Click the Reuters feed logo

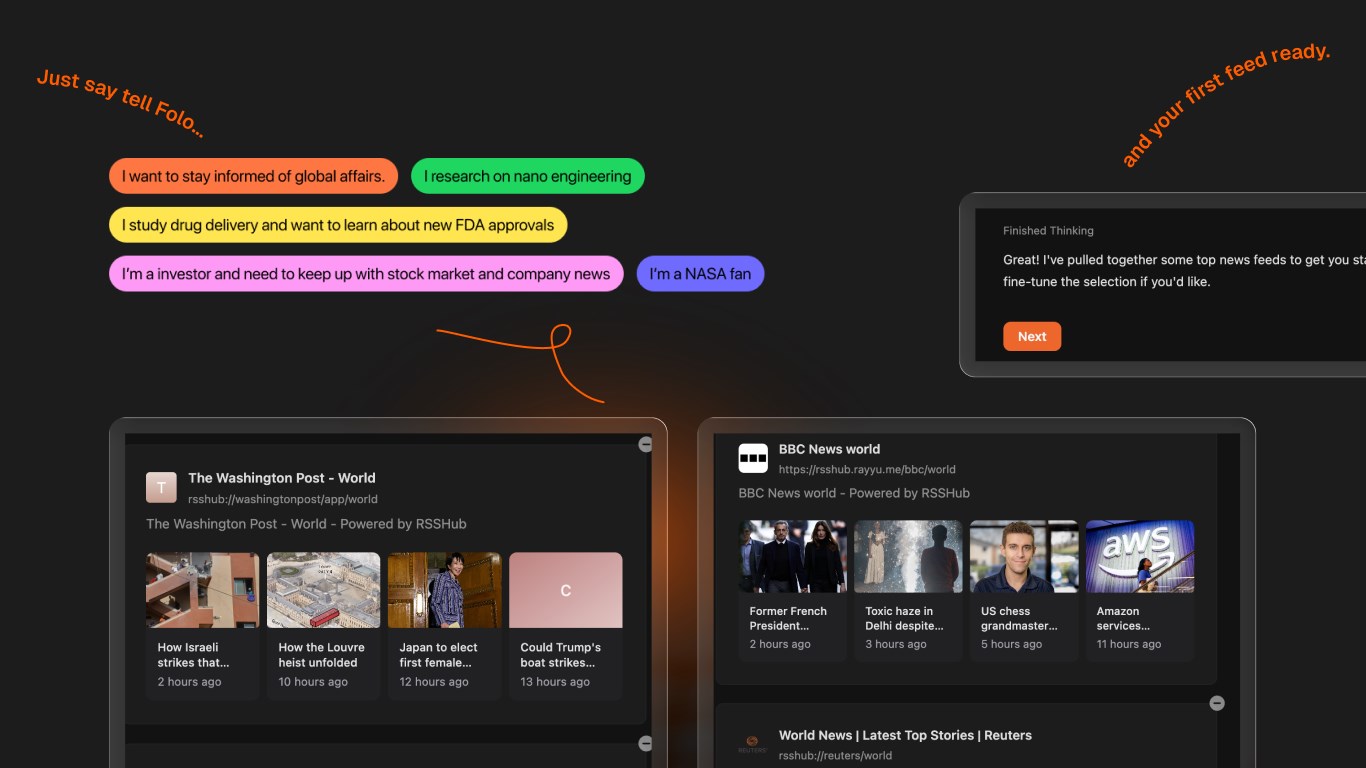[750, 743]
